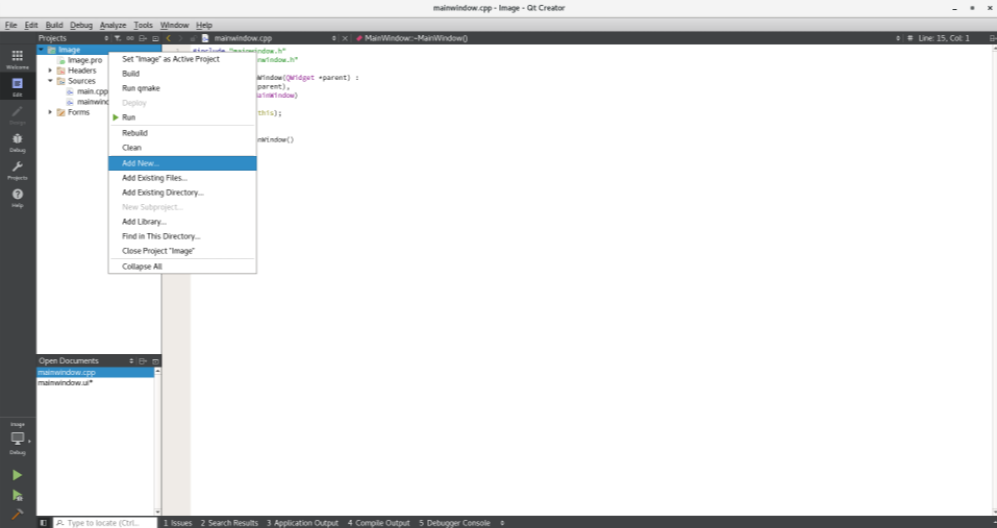
Task: Open the Window menu
Action: pyautogui.click(x=174, y=25)
